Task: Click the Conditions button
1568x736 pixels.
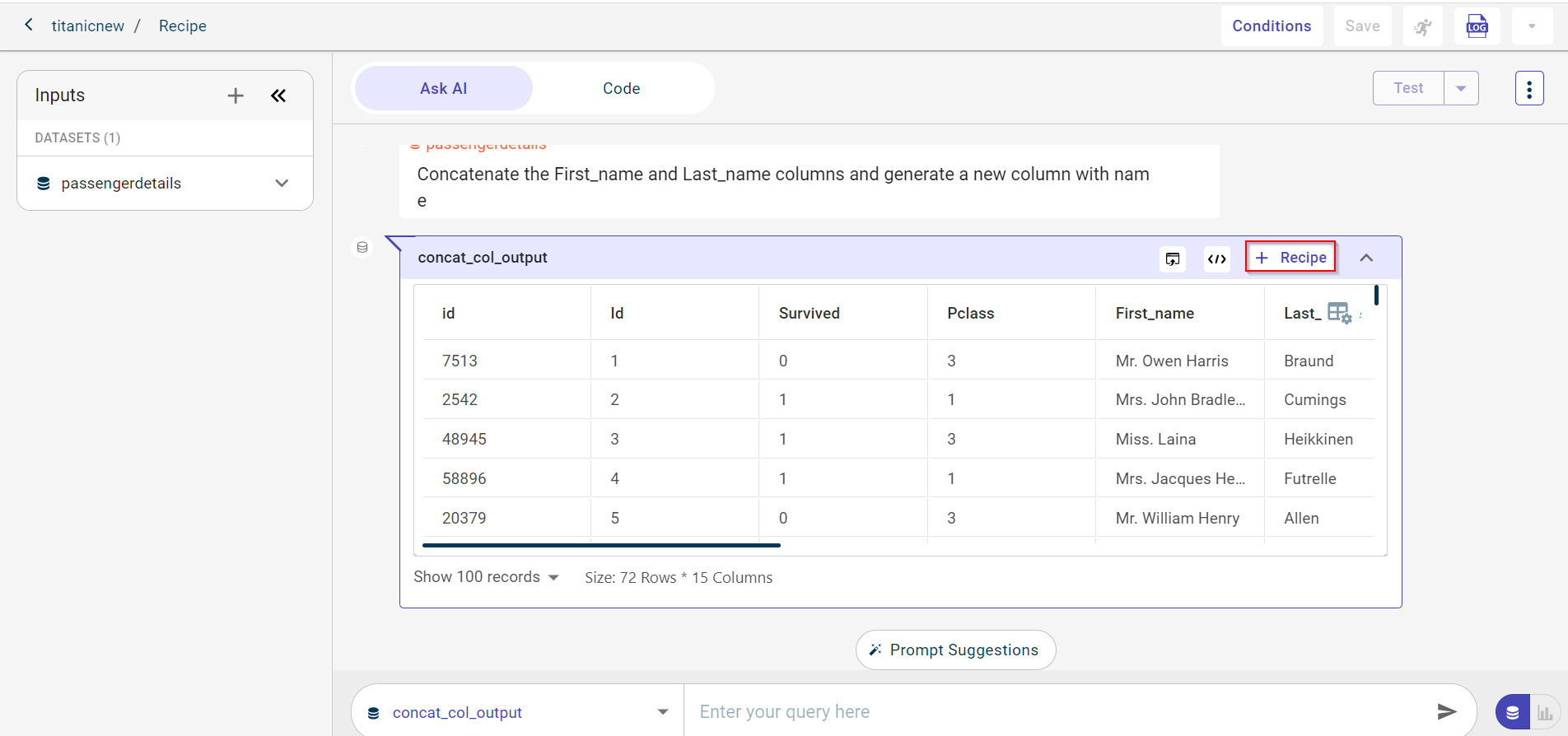Action: point(1272,26)
